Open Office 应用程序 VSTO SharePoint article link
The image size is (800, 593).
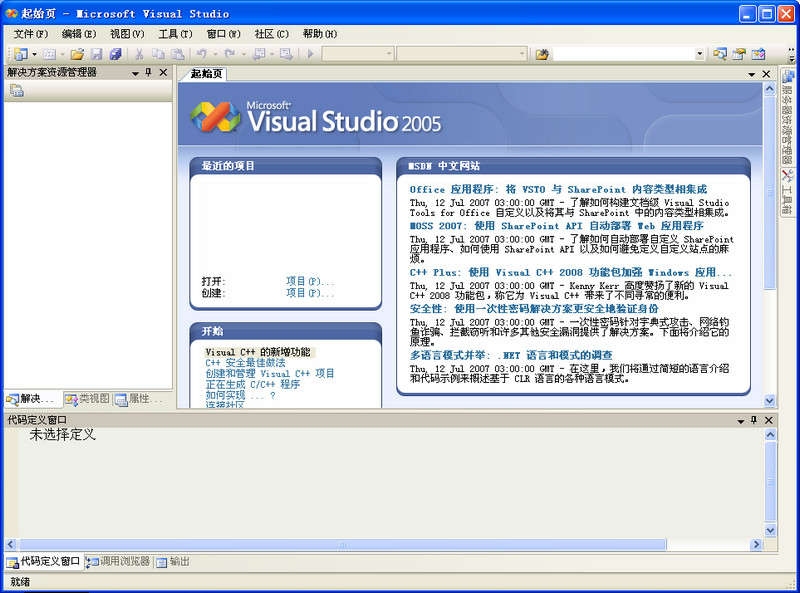pos(558,189)
